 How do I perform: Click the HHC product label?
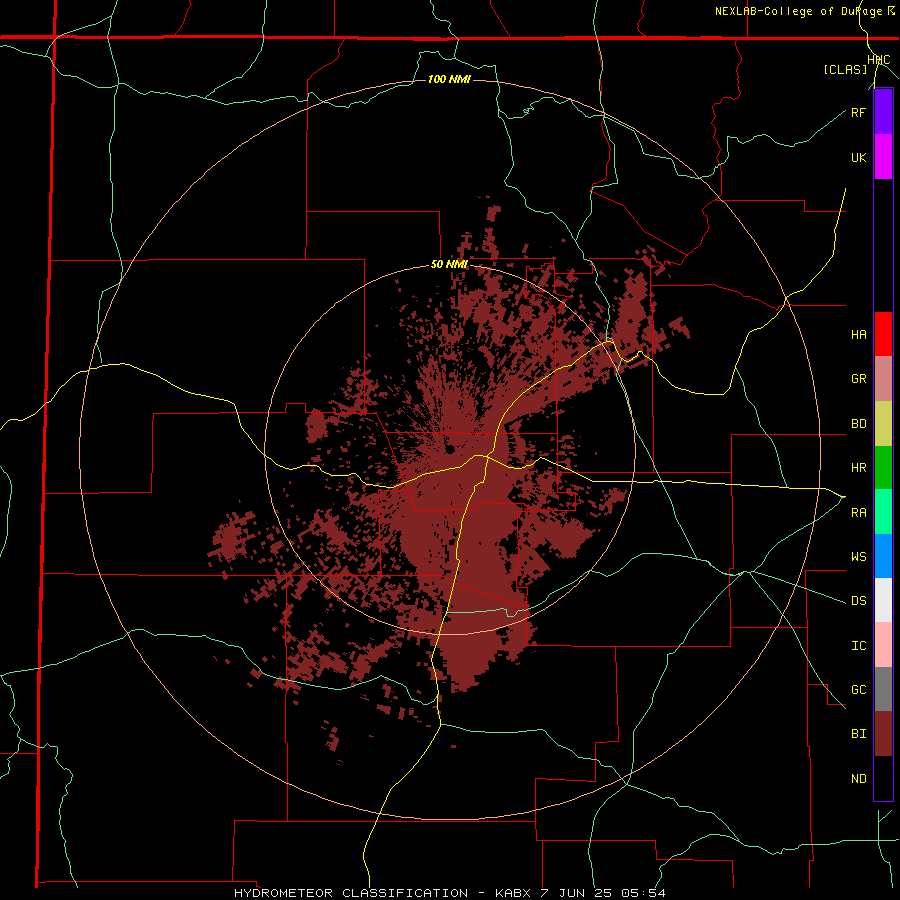[x=879, y=60]
